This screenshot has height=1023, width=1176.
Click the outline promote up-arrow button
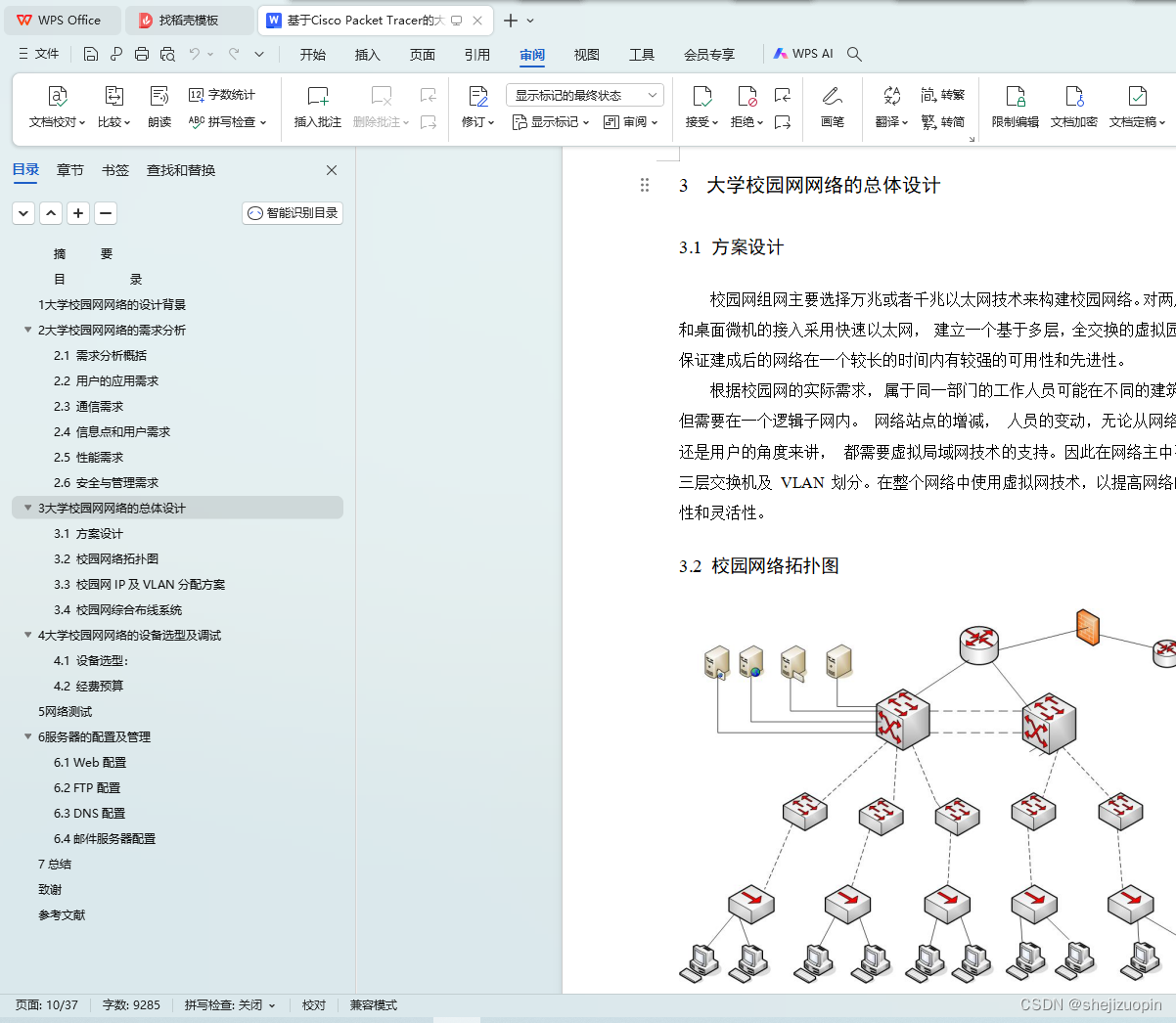click(x=52, y=213)
